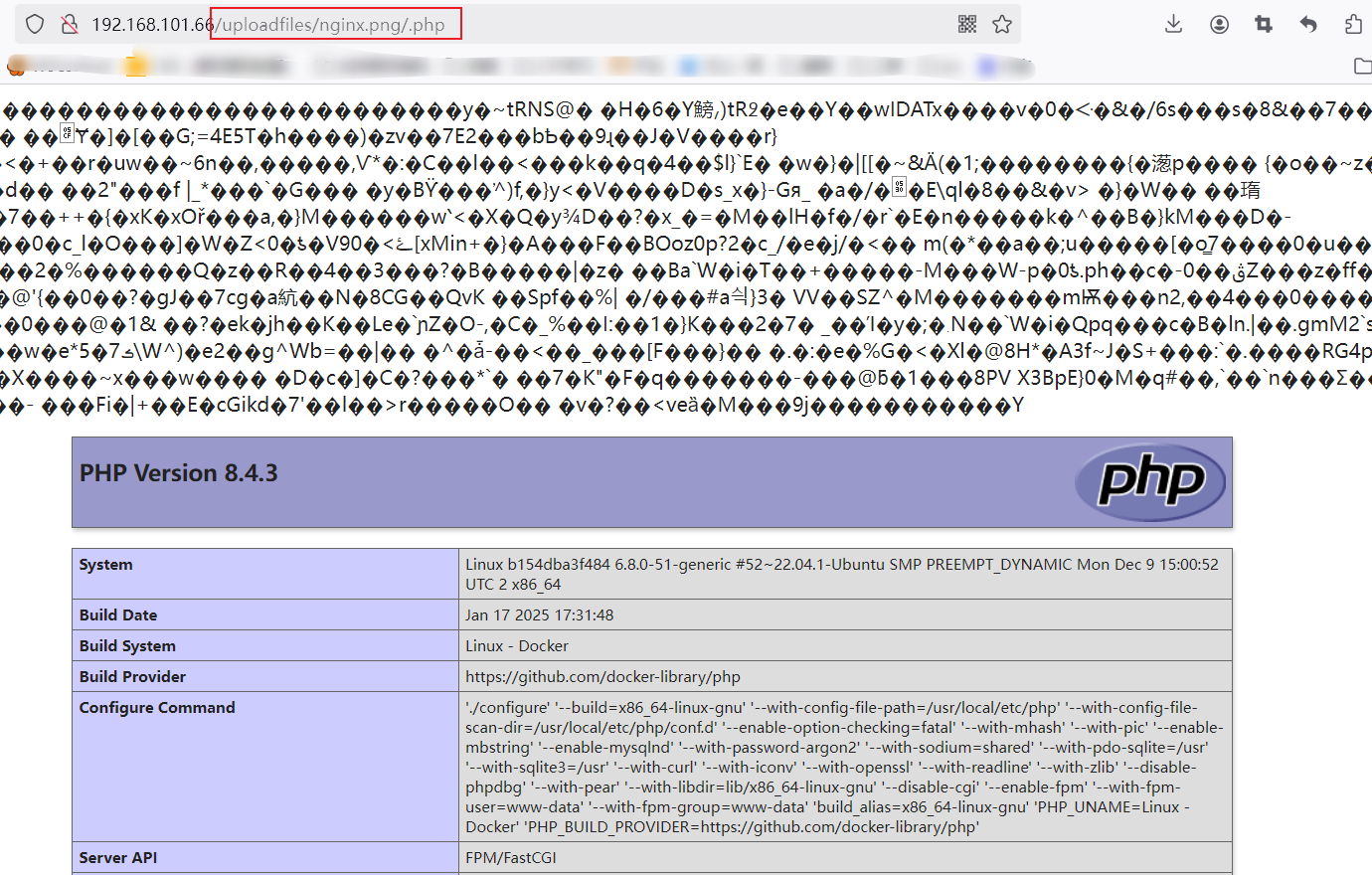Open the account profile icon
1372x875 pixels.
pyautogui.click(x=1219, y=24)
